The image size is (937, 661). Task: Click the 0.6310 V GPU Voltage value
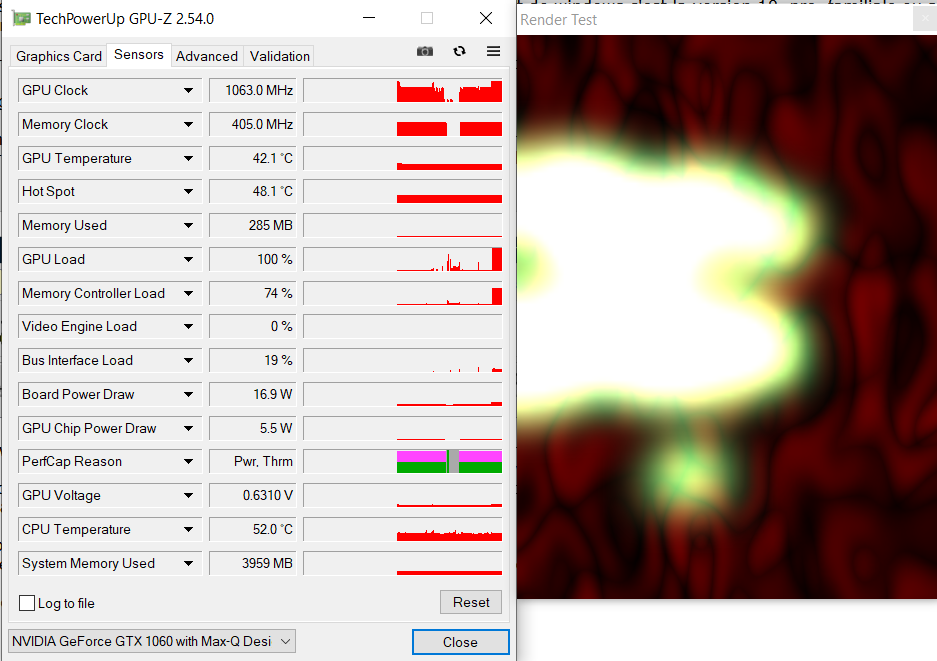[x=253, y=495]
